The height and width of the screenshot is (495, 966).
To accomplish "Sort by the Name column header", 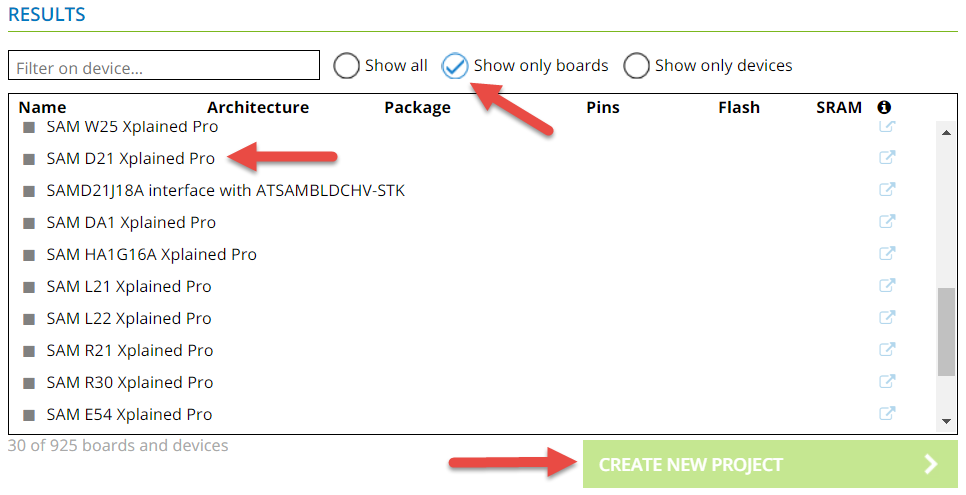I will coord(42,107).
